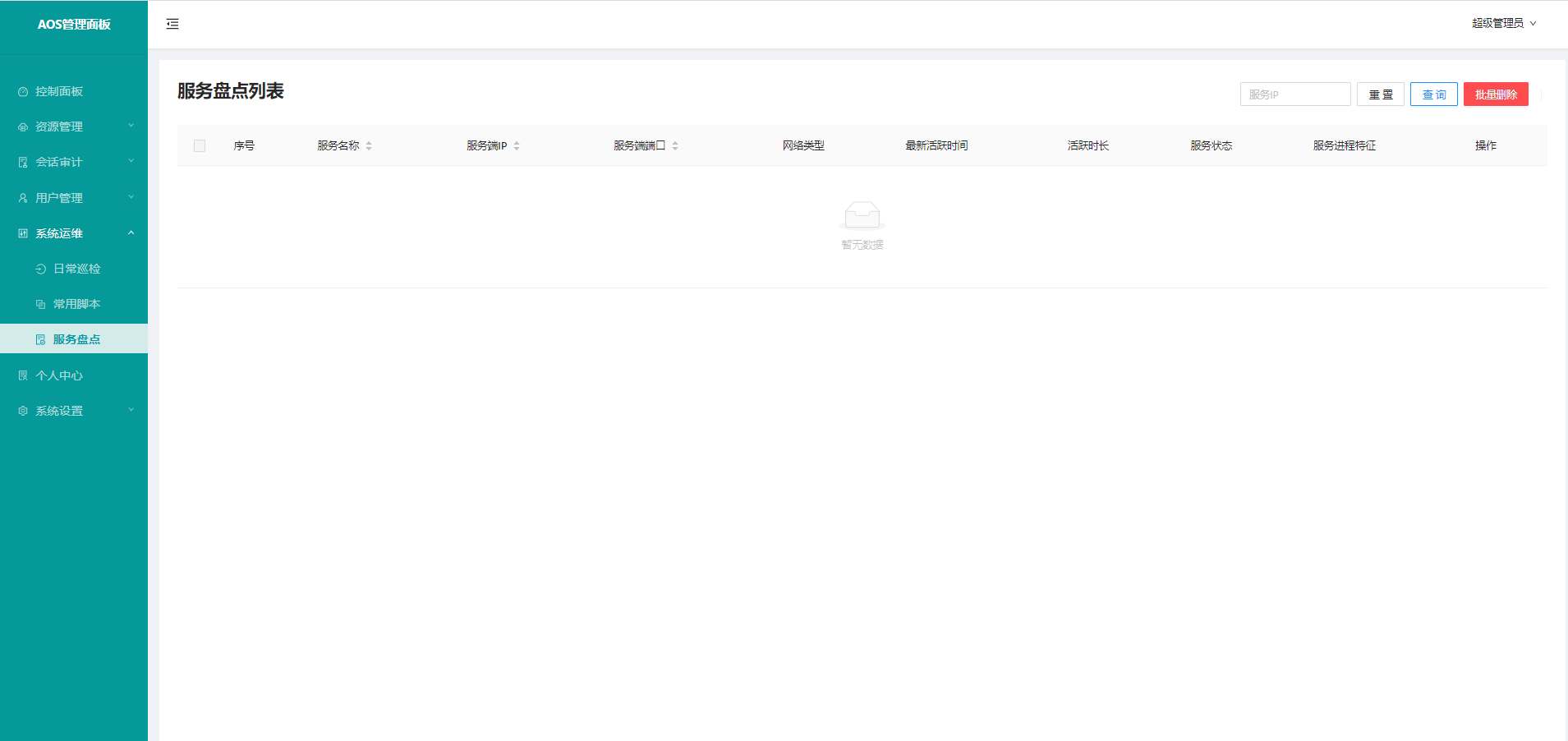Sort by 服务端IP column sort arrows
1568x741 pixels.
click(517, 146)
